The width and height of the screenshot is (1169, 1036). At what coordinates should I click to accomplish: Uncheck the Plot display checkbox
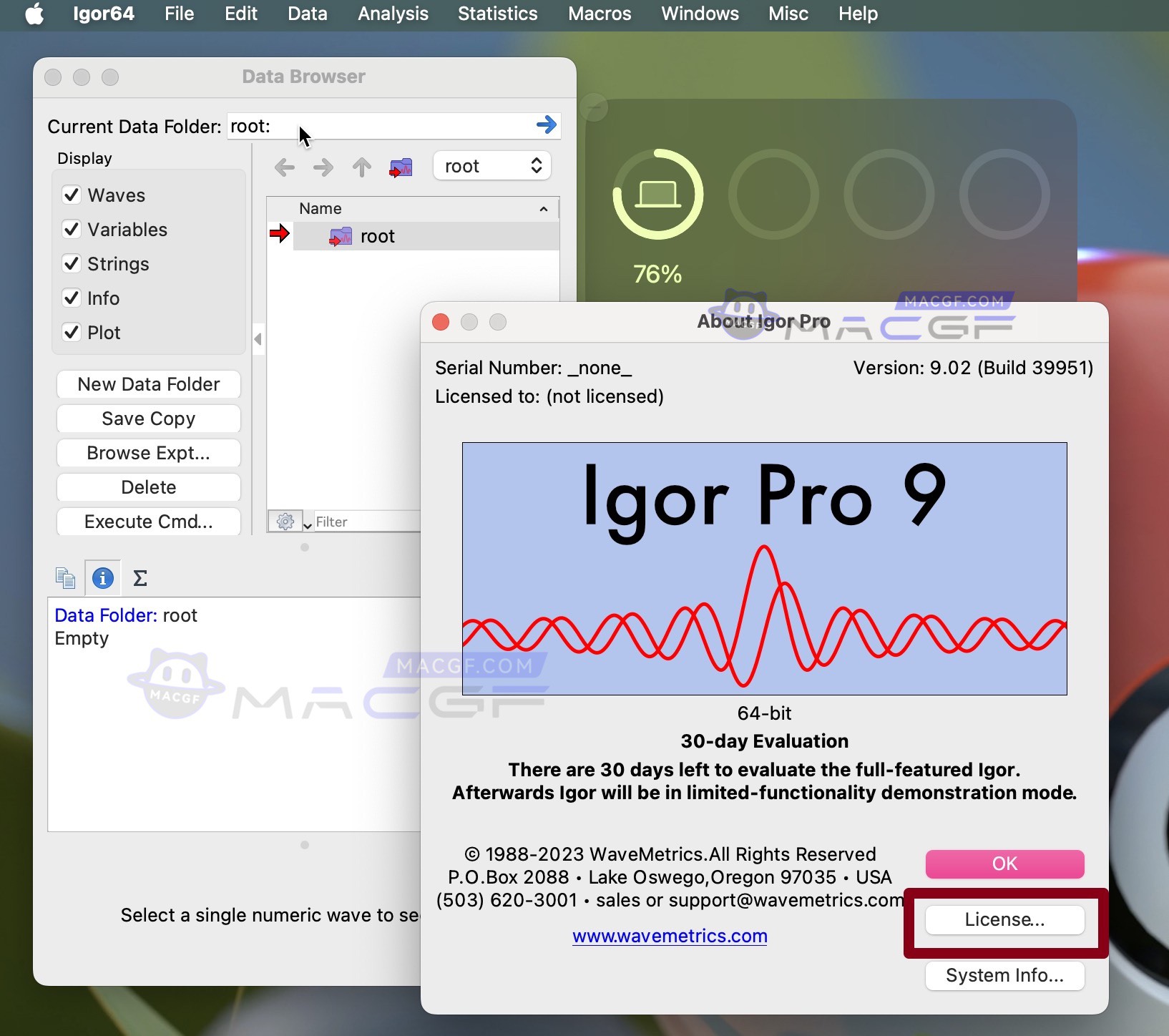click(x=71, y=332)
